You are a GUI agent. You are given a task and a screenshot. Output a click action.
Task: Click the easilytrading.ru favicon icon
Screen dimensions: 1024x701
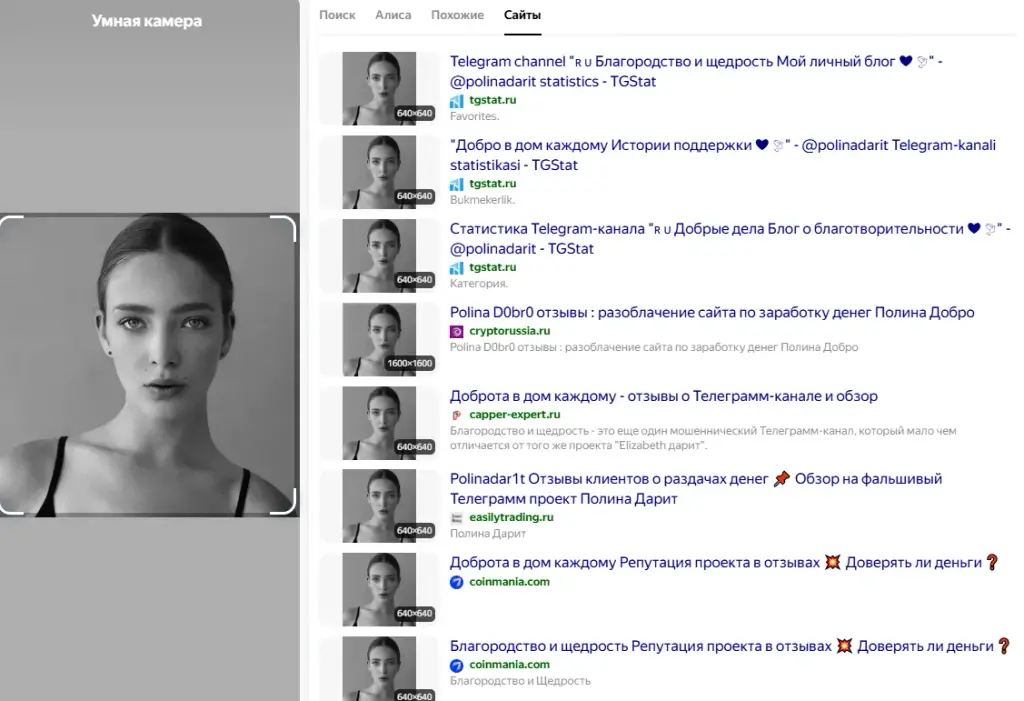(x=456, y=517)
